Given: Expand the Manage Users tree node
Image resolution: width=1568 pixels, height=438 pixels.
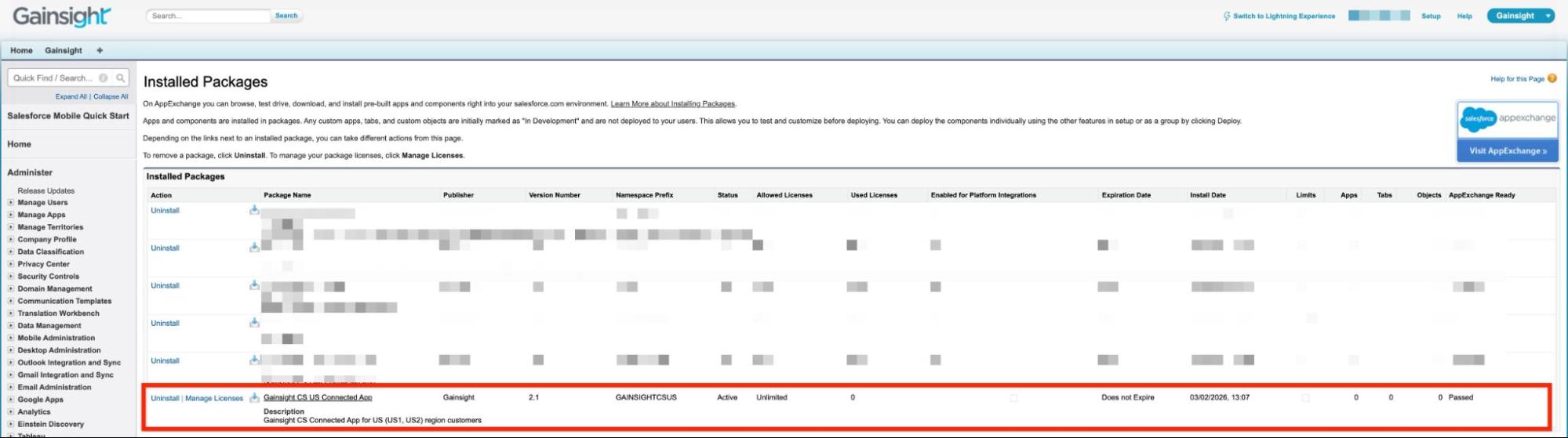Looking at the screenshot, I should coord(11,202).
